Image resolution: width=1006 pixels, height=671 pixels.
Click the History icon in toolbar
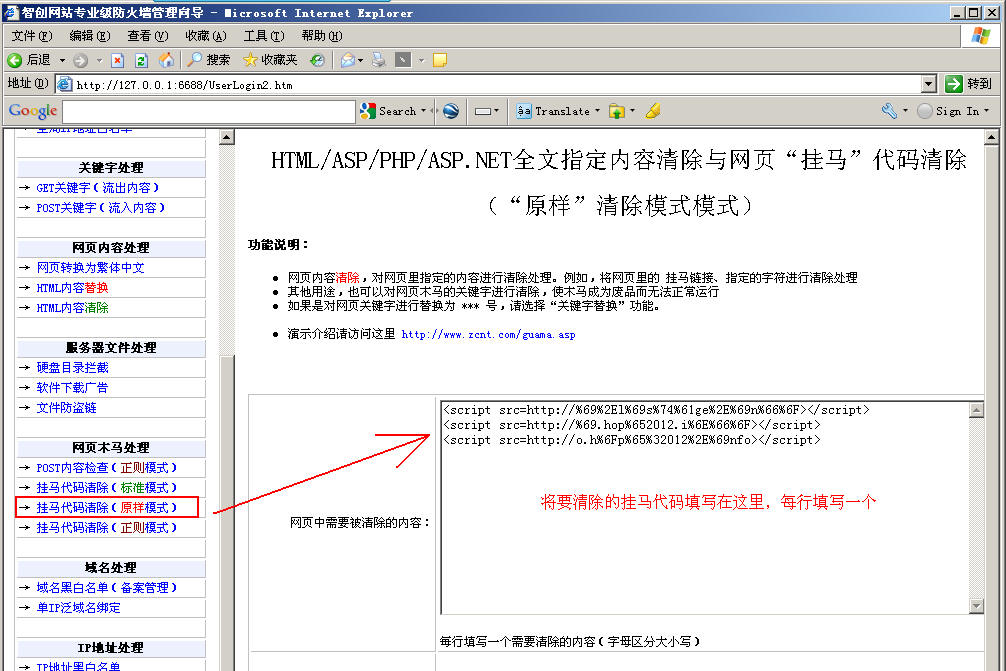(318, 60)
